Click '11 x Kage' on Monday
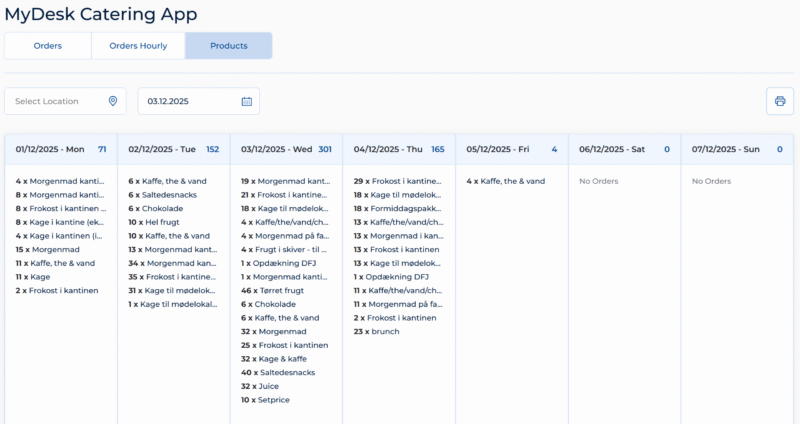The image size is (800, 424). coord(33,277)
